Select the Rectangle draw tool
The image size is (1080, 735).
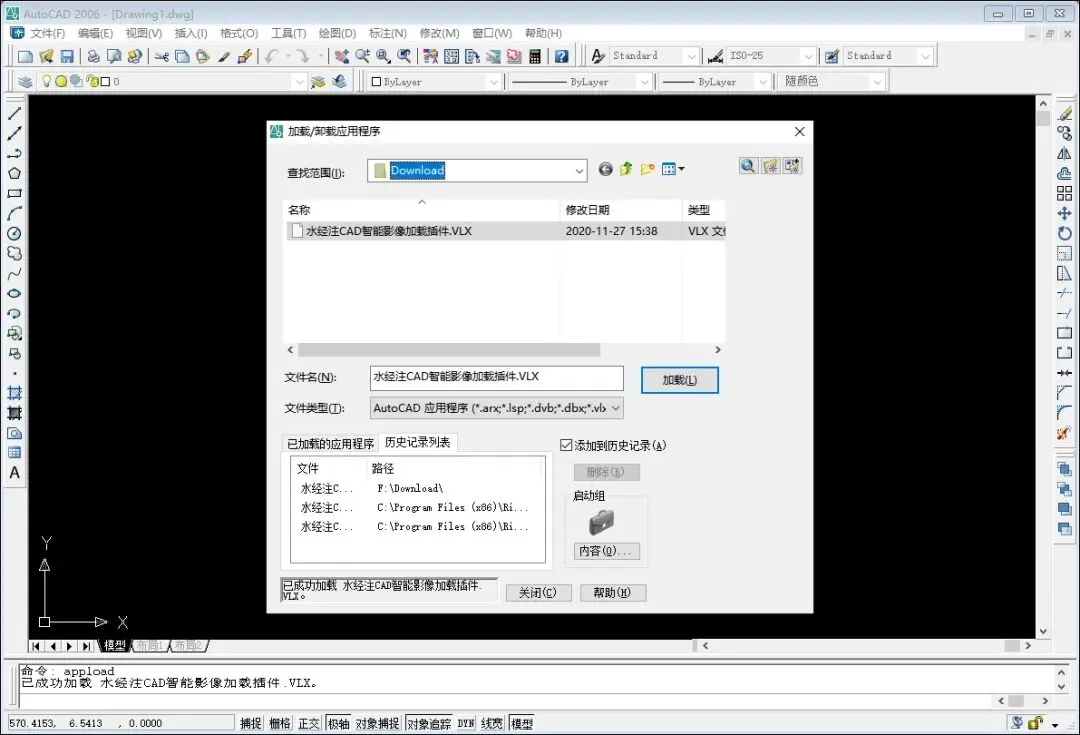(x=14, y=193)
